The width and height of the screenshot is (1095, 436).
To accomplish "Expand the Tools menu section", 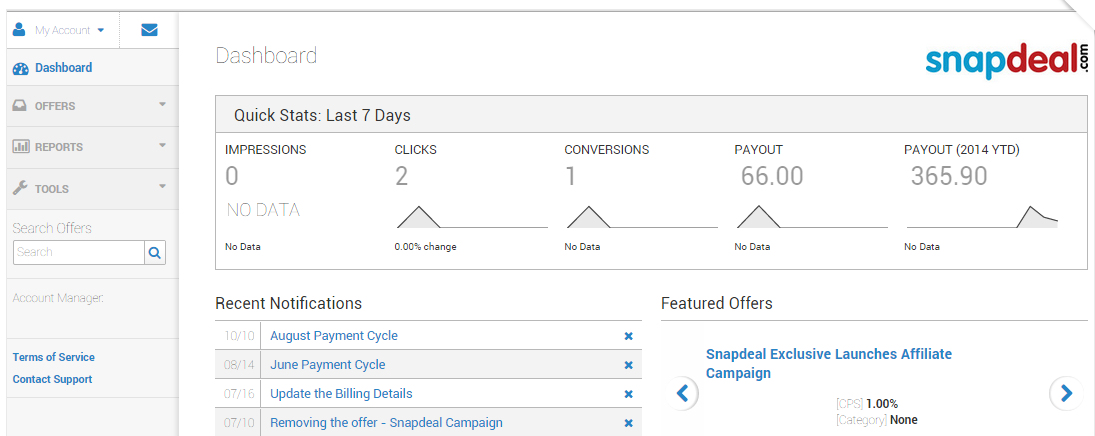I will point(89,189).
